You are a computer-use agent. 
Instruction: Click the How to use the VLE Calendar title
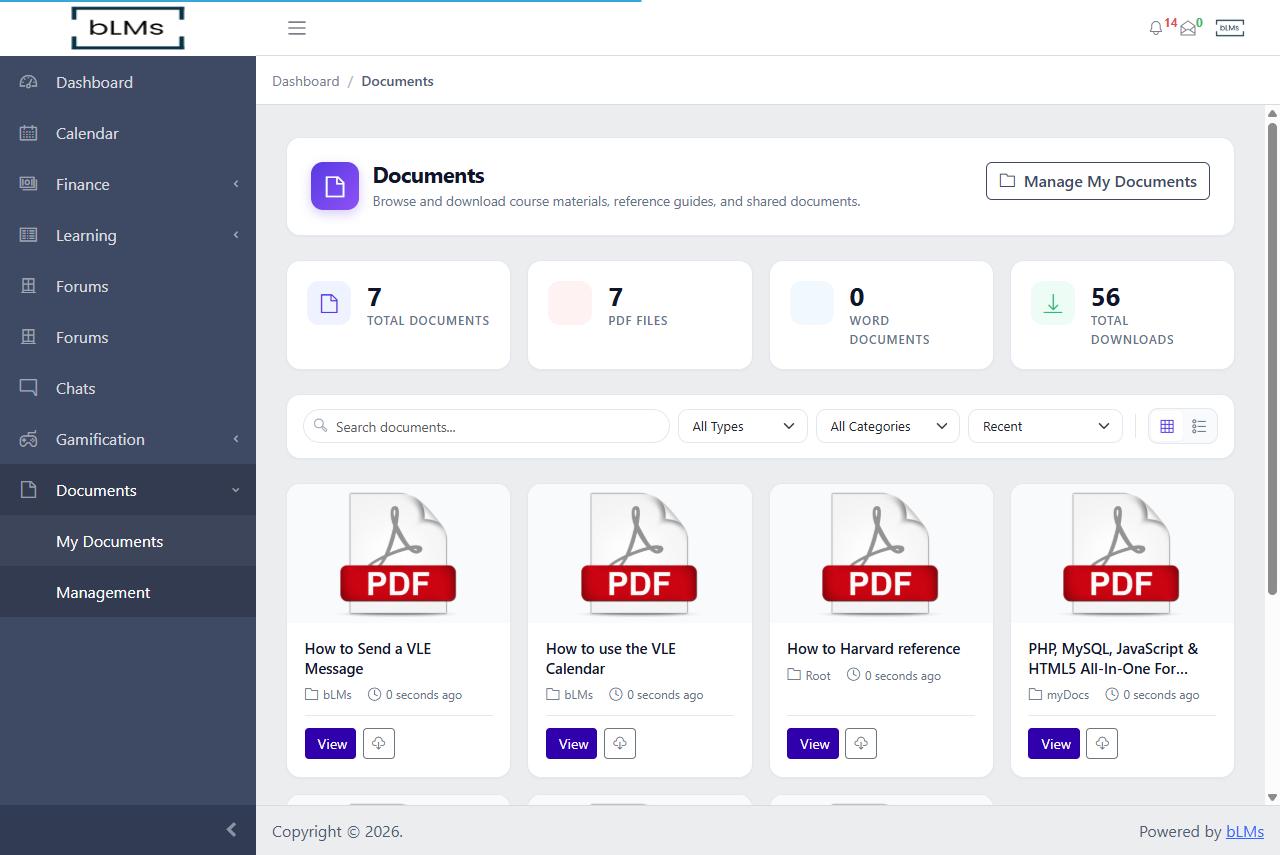[x=611, y=658]
